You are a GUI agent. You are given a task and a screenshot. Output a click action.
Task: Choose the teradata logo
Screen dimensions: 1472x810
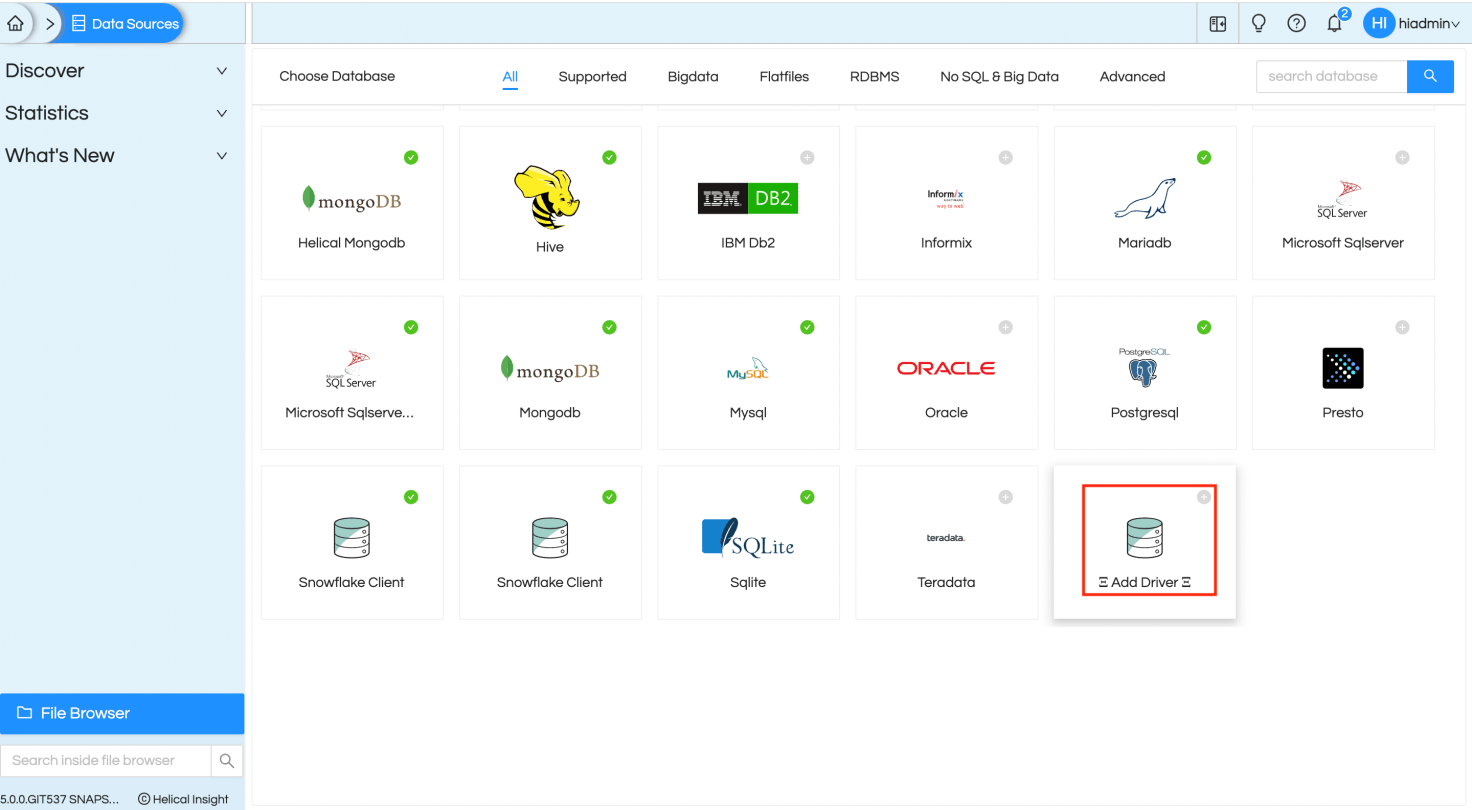point(945,538)
